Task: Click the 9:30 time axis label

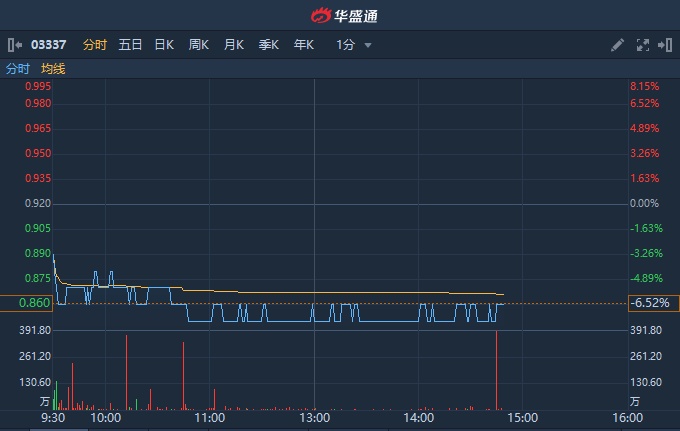Action: (x=53, y=418)
